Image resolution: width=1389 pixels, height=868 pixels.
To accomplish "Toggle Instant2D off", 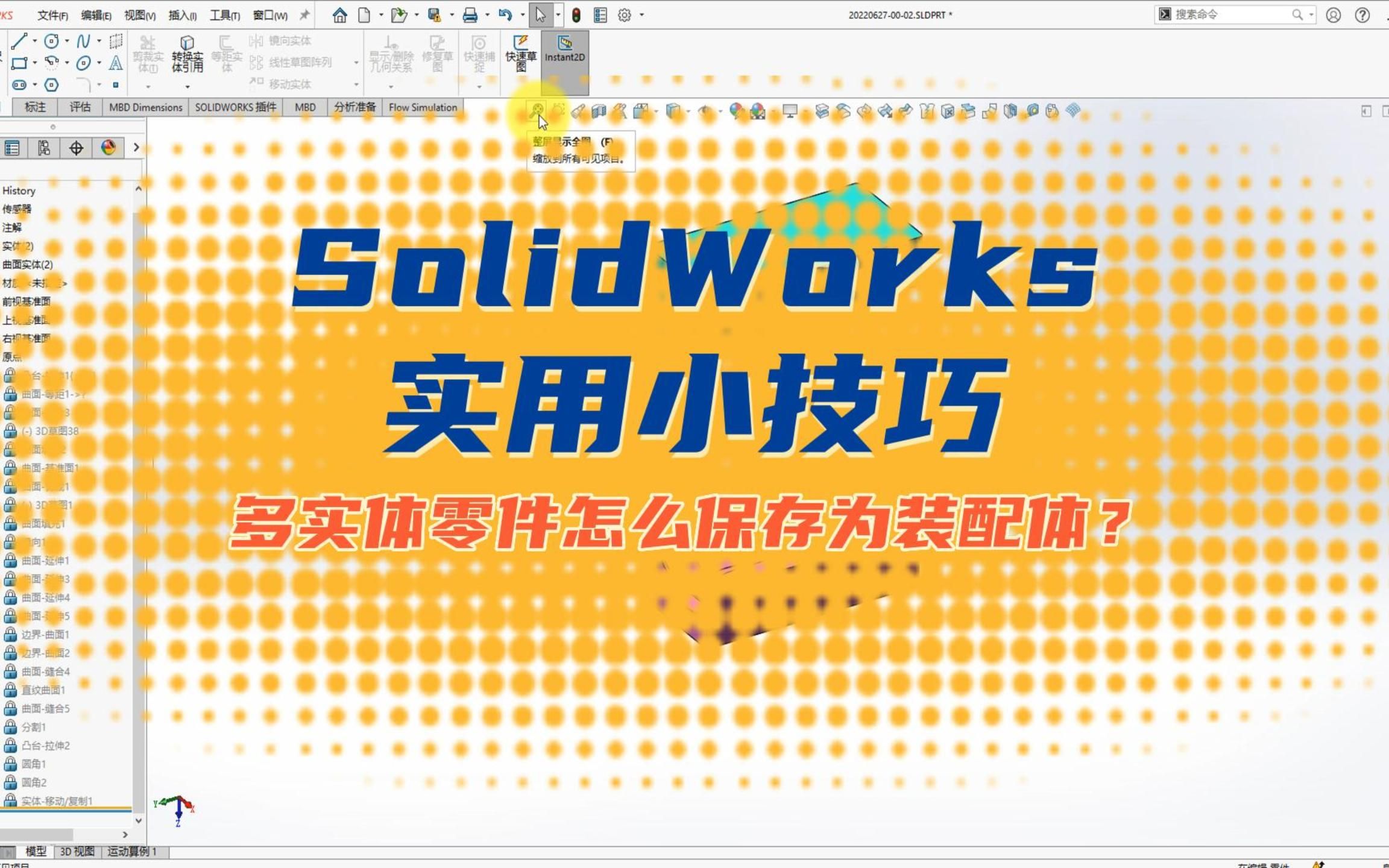I will [565, 62].
